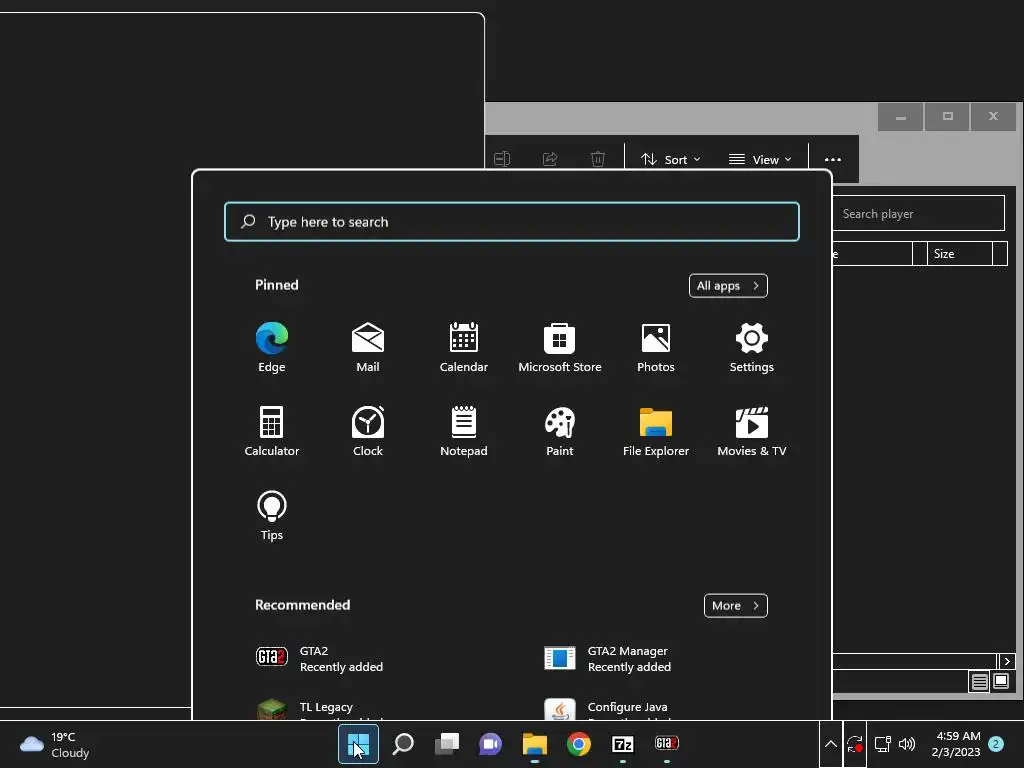Click the sync tray icon with red dot
The height and width of the screenshot is (768, 1024).
click(855, 744)
